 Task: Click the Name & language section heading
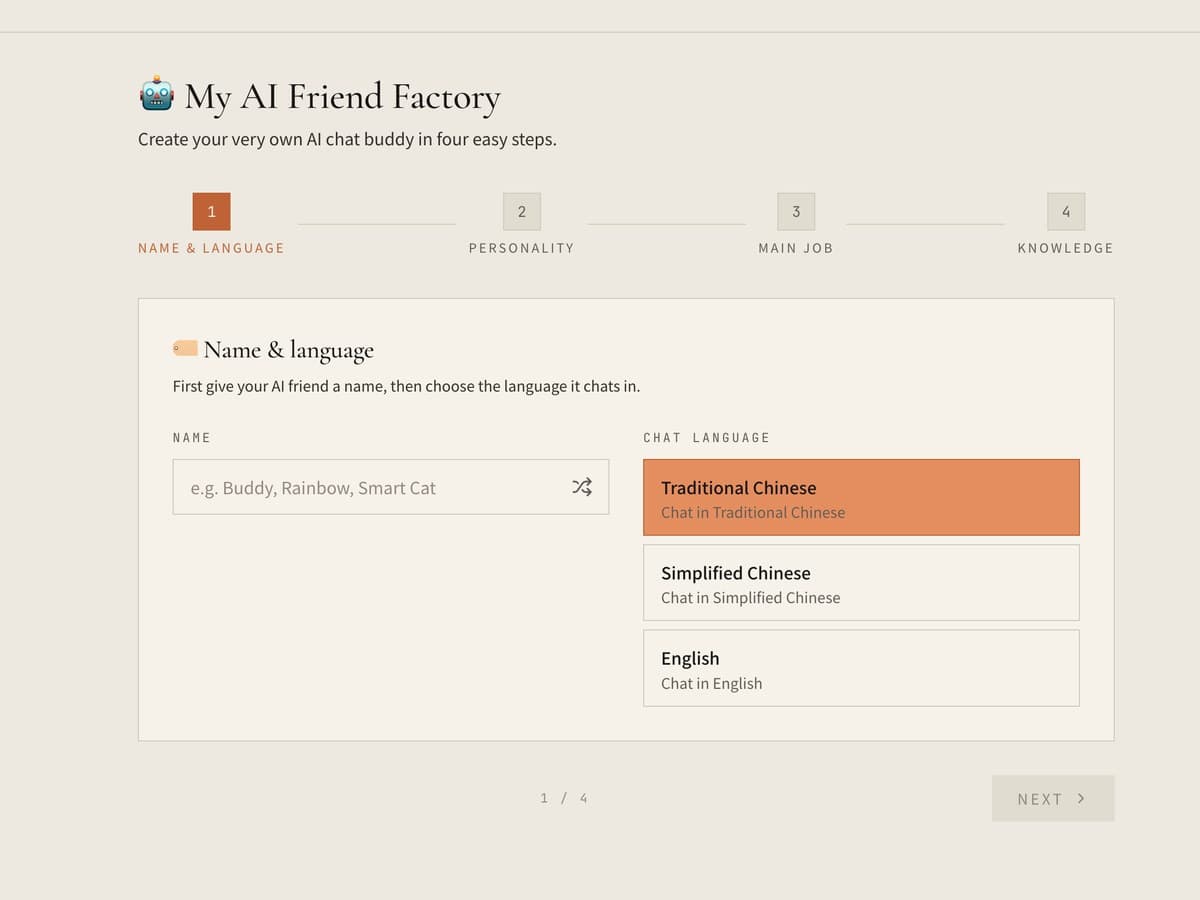[x=288, y=349]
